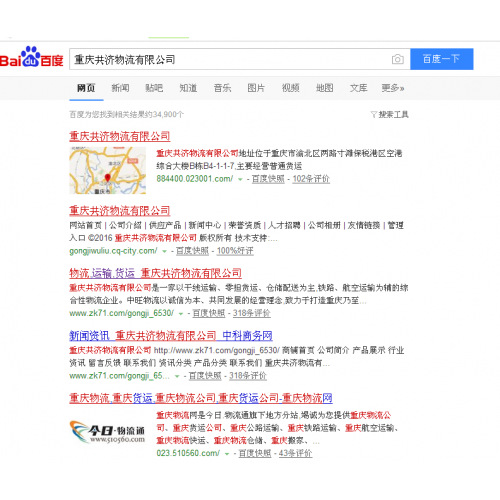500x500 pixels.
Task: Open result 物流_运输_货运_重庆共济物流有限公司
Action: click(x=155, y=273)
